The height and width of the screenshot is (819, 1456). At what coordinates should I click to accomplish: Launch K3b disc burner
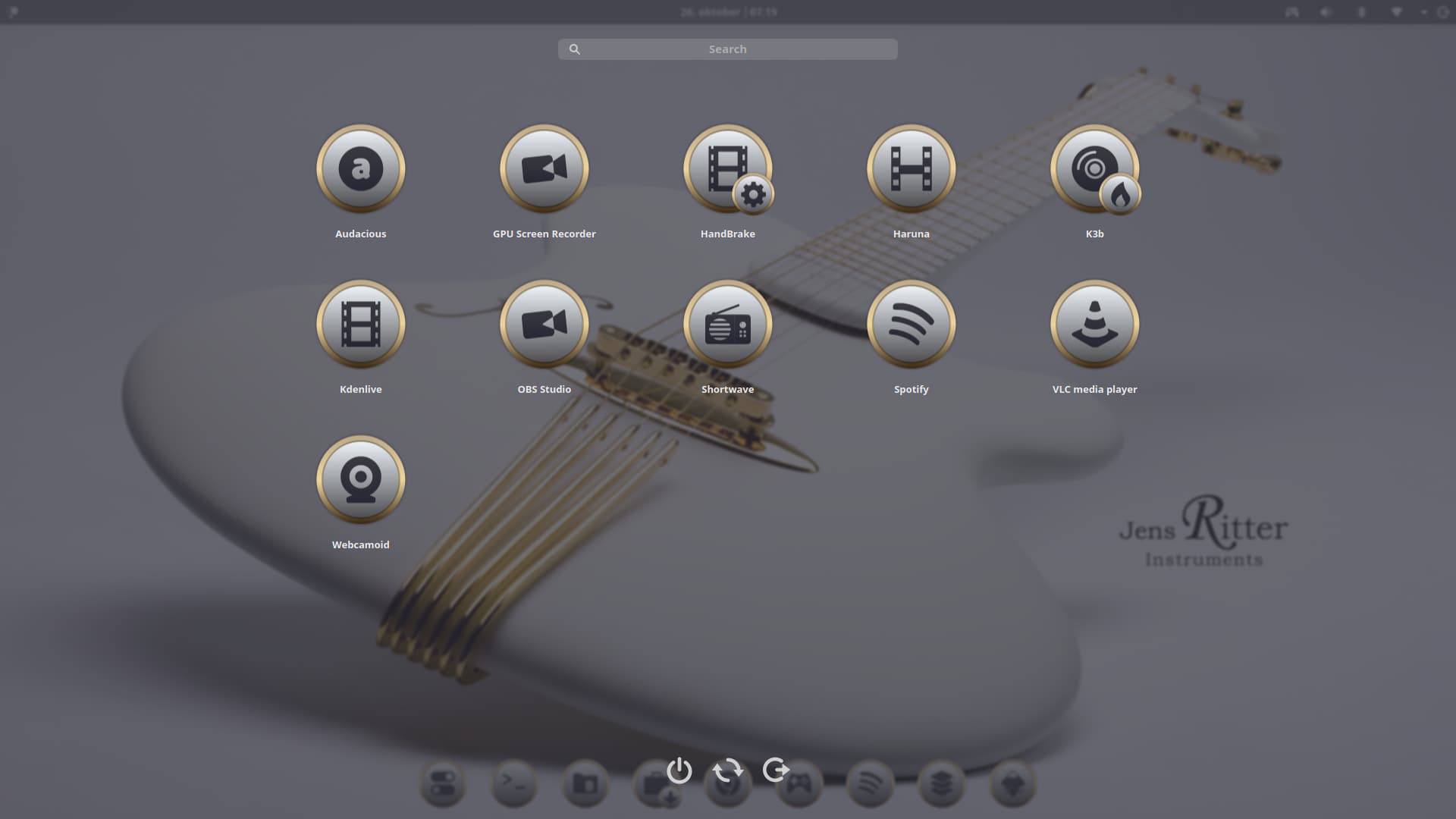click(x=1094, y=169)
